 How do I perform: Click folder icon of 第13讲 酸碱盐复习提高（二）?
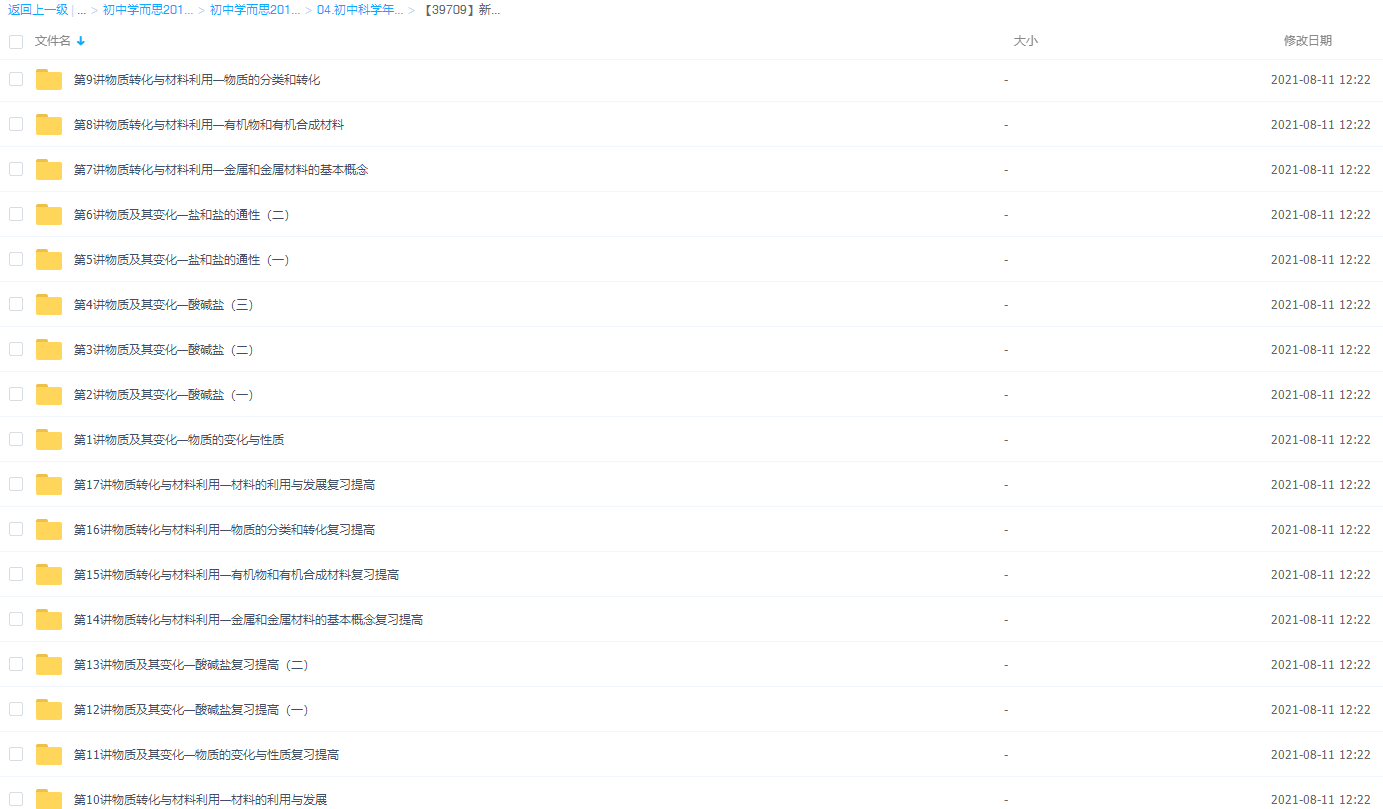coord(48,665)
